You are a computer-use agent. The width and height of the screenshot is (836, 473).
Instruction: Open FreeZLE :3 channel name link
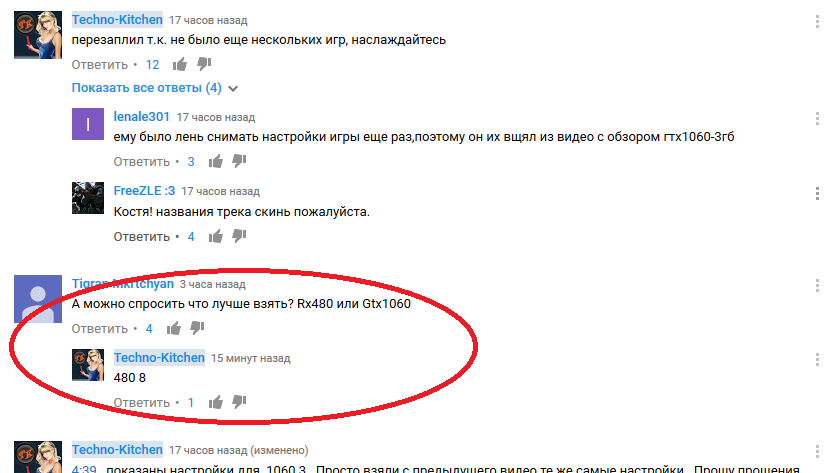(x=144, y=191)
